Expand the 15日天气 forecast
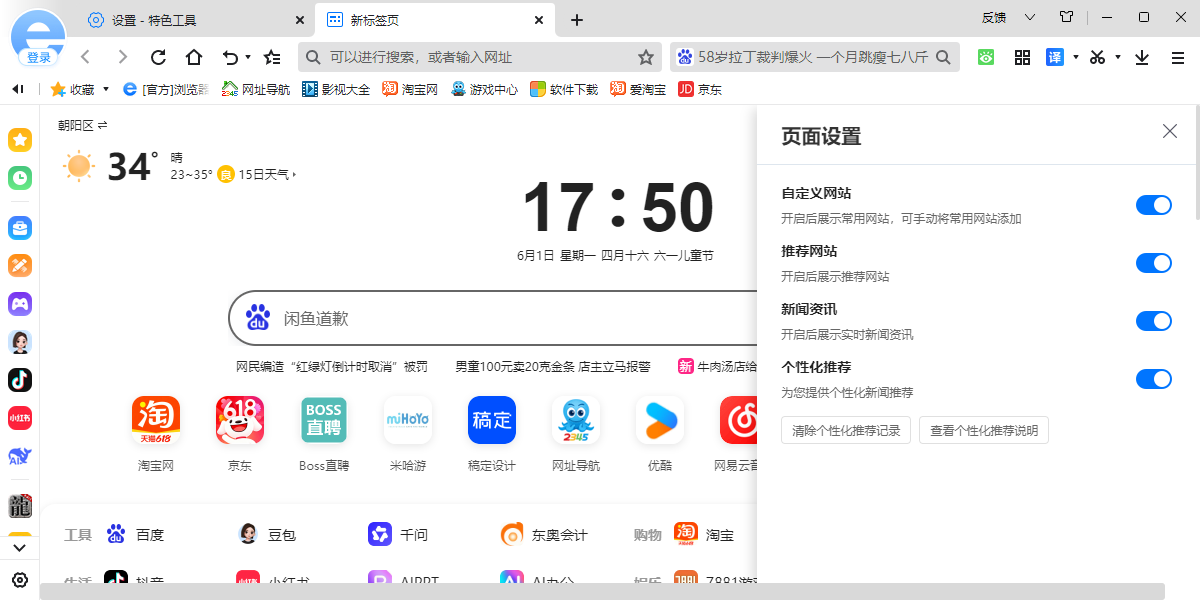This screenshot has height=600, width=1200. click(267, 174)
